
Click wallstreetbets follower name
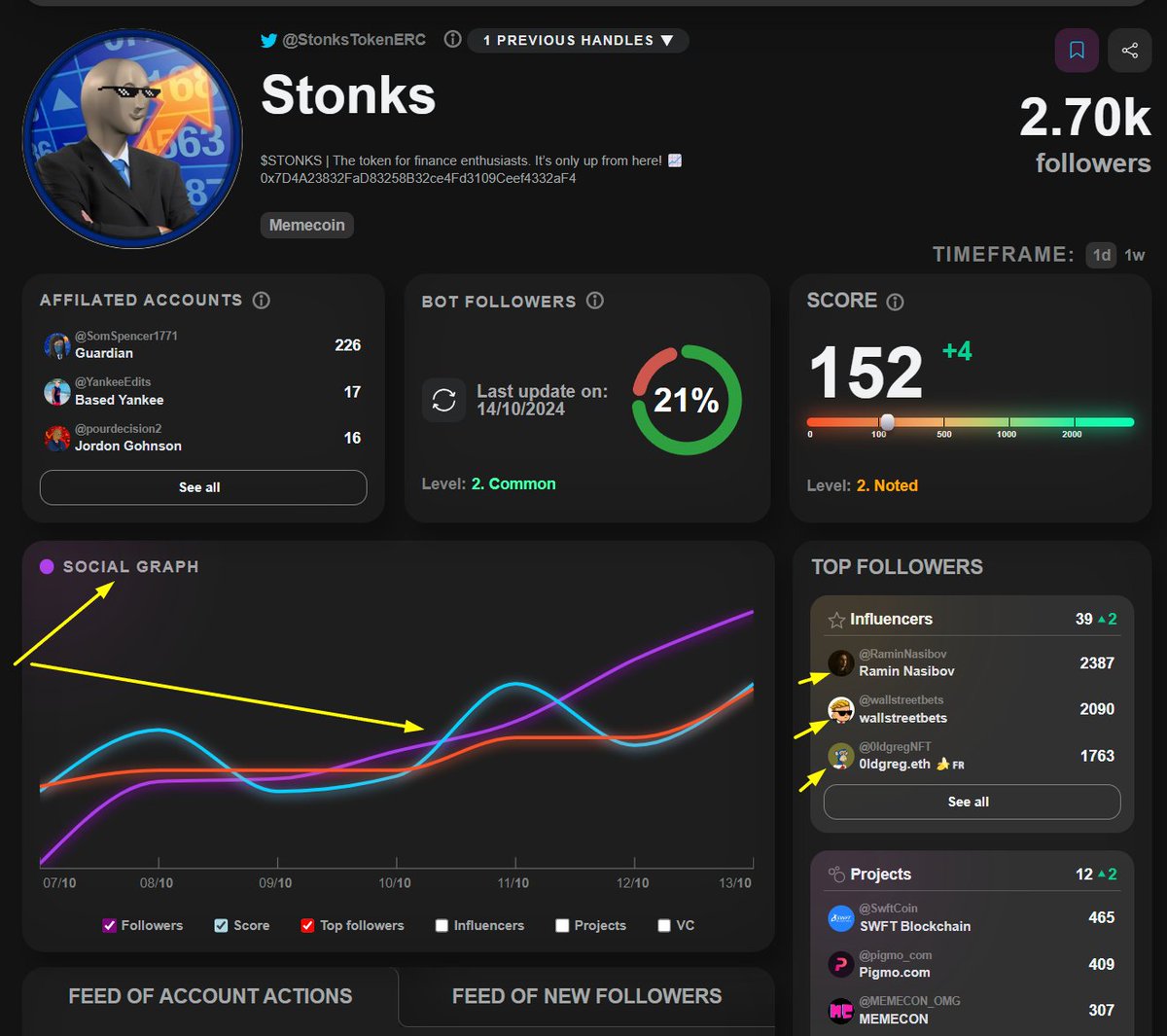tap(902, 718)
